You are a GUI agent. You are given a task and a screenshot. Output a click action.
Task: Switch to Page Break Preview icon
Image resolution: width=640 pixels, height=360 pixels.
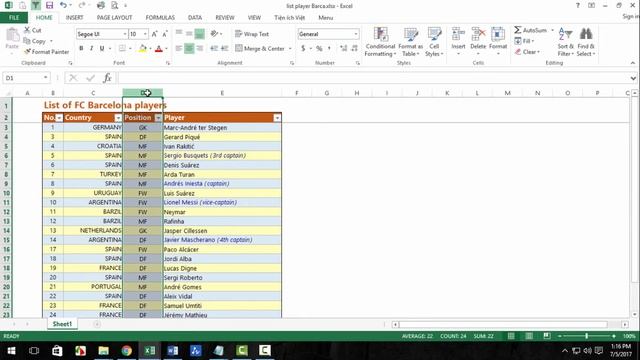[x=547, y=336]
